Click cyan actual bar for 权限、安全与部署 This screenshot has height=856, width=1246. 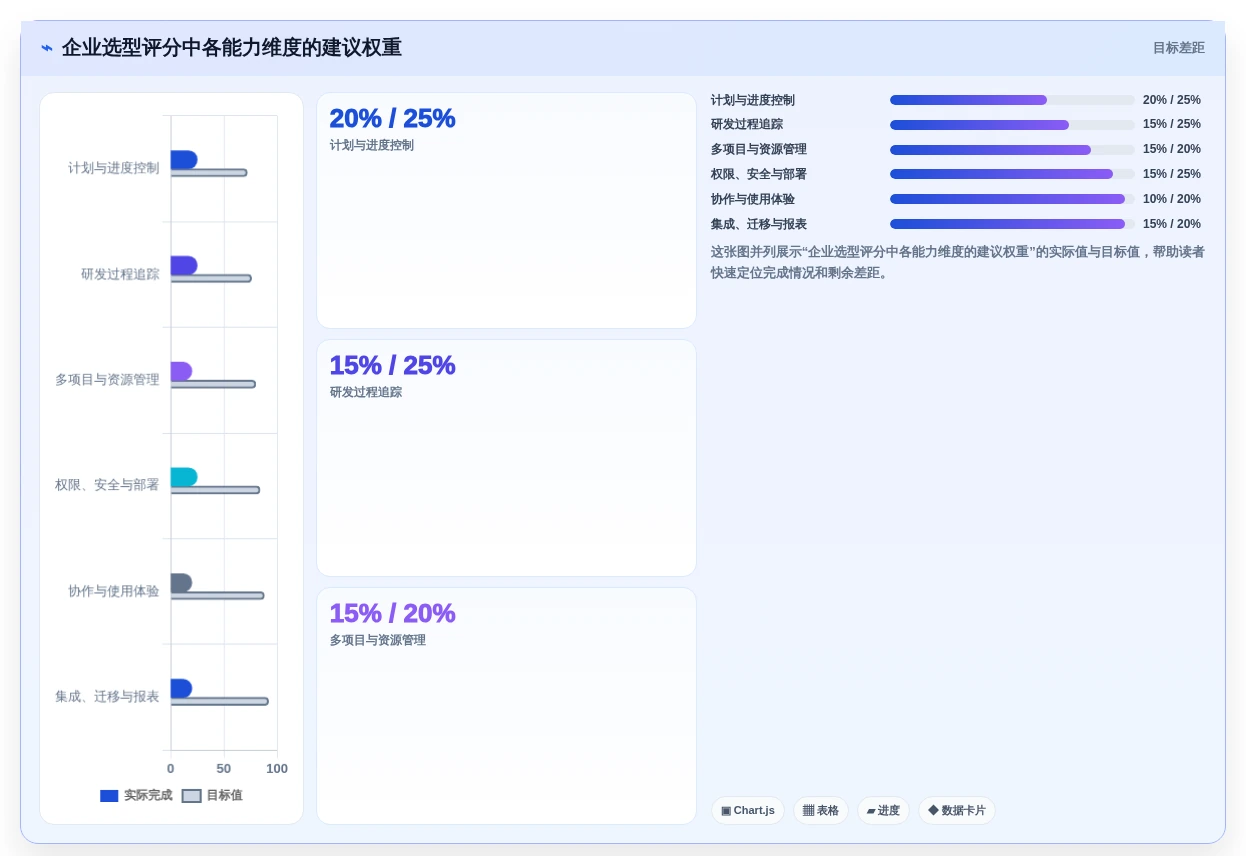tap(184, 477)
